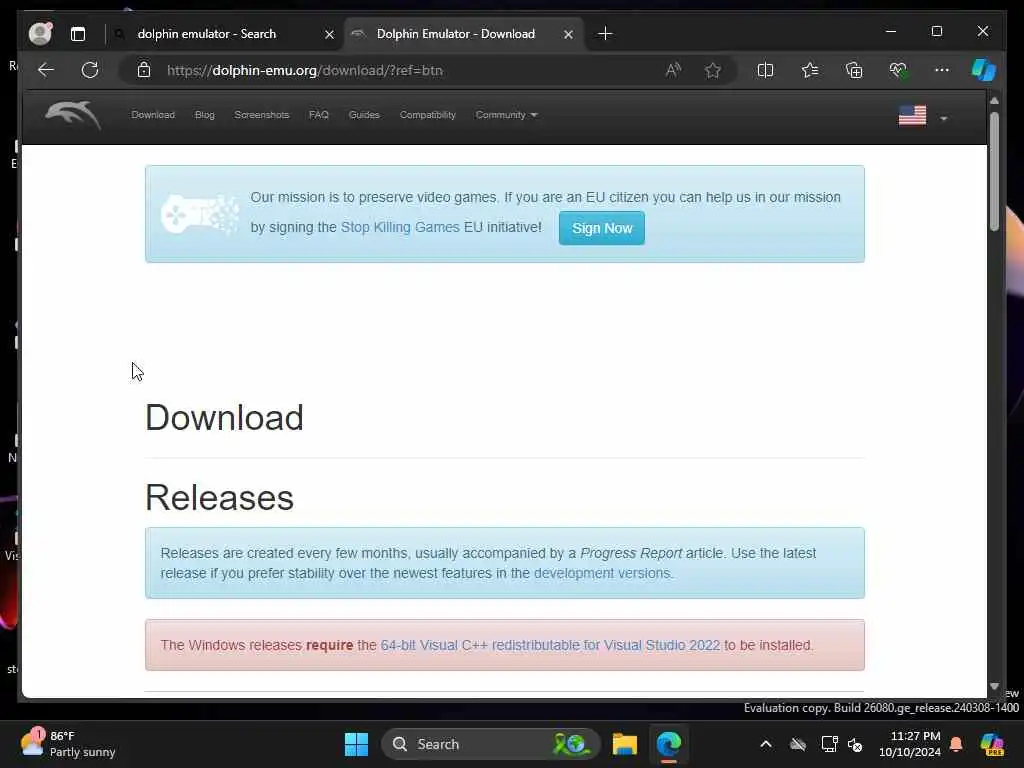Open Compatibility in site navigation

428,115
